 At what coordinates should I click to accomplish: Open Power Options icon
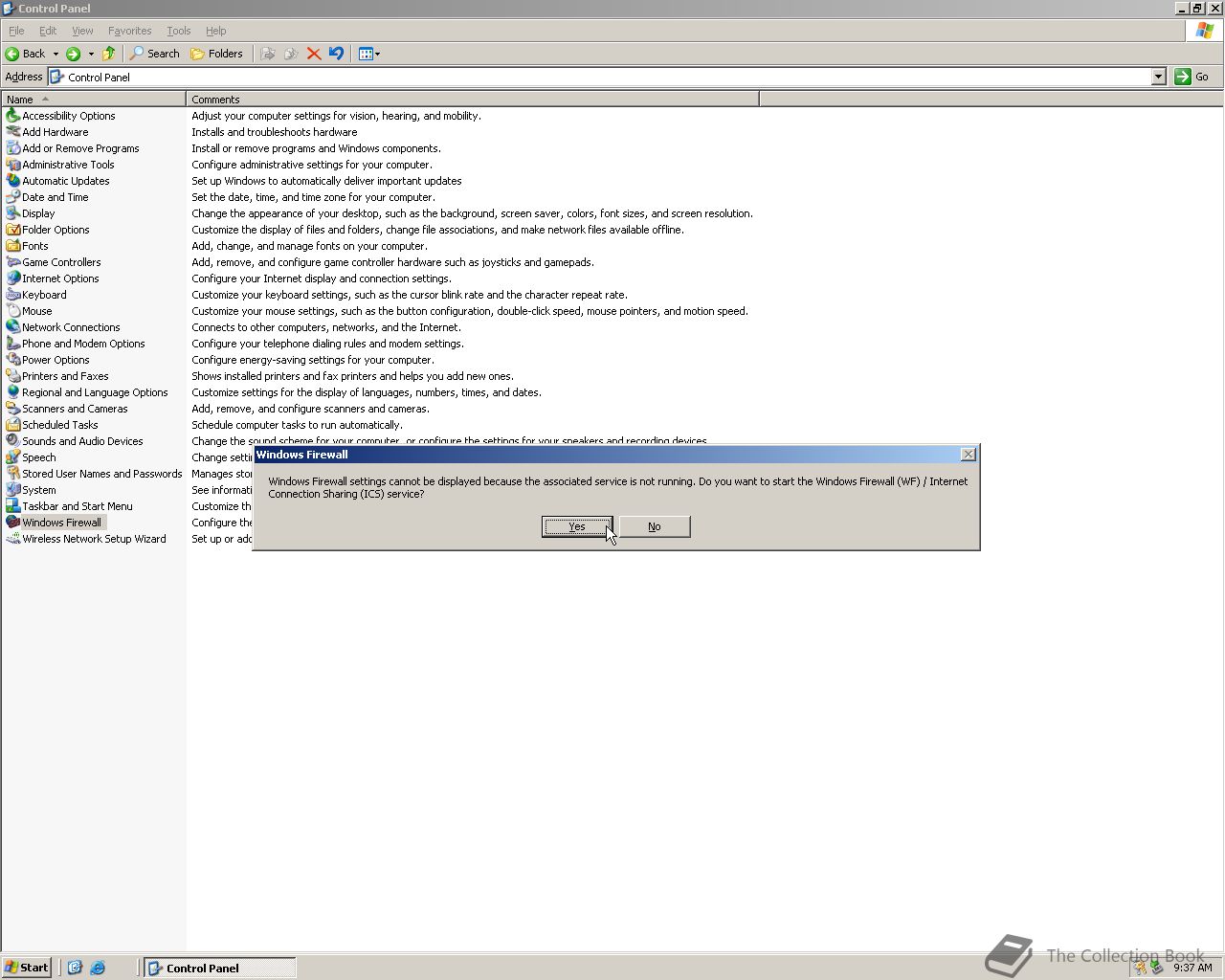pos(12,360)
